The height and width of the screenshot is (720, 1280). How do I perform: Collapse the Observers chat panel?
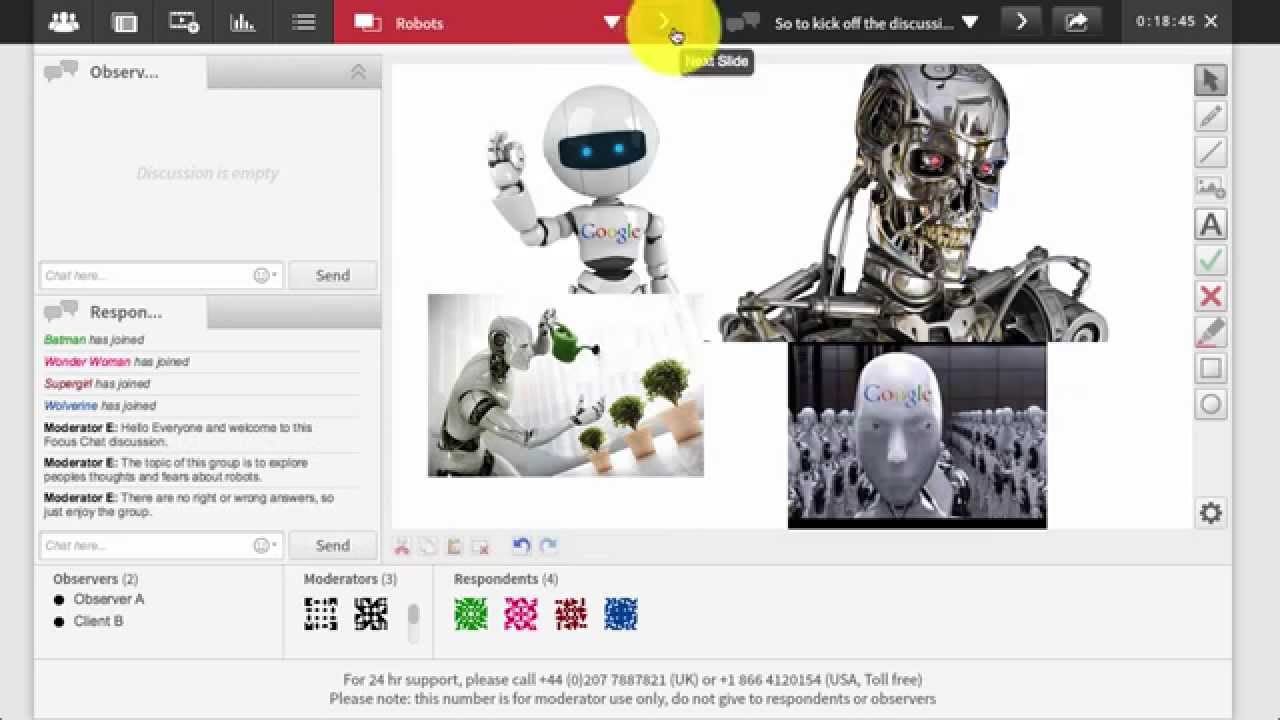tap(358, 72)
